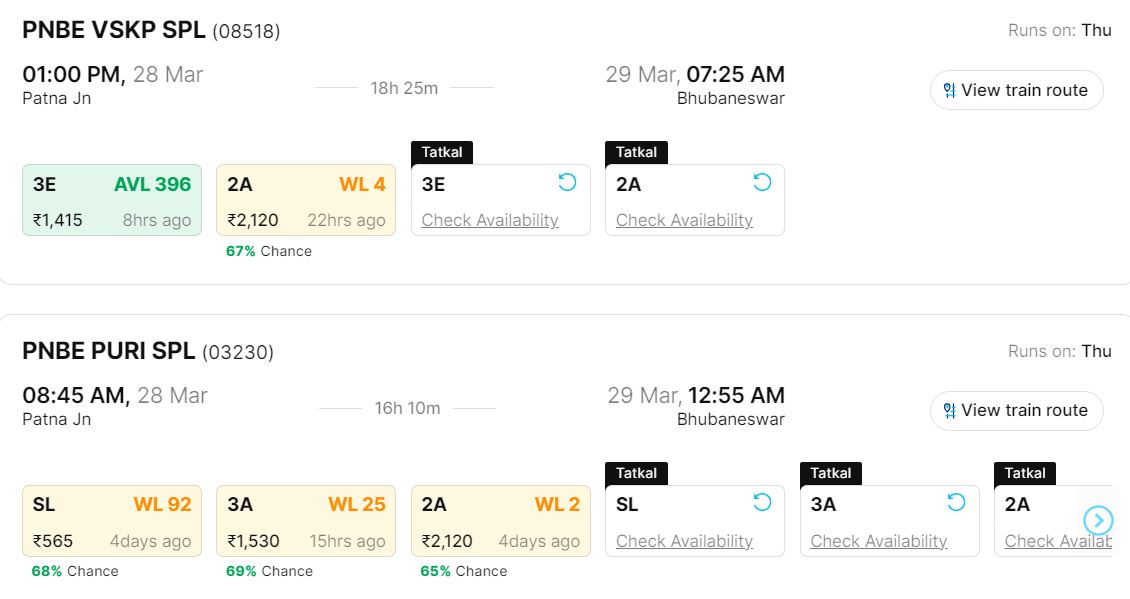The height and width of the screenshot is (599, 1130).
Task: Select 2A WL 4 fare card
Action: (x=306, y=200)
